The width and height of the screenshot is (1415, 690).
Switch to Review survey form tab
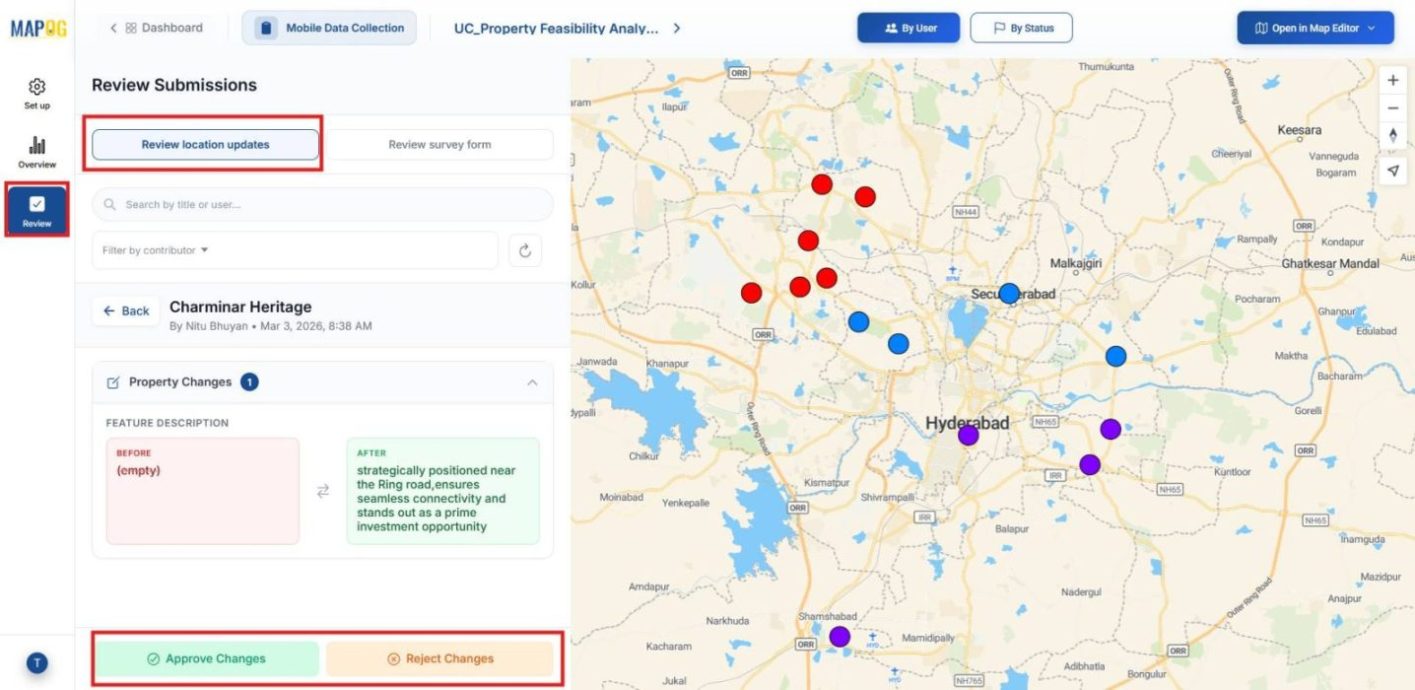(x=440, y=143)
